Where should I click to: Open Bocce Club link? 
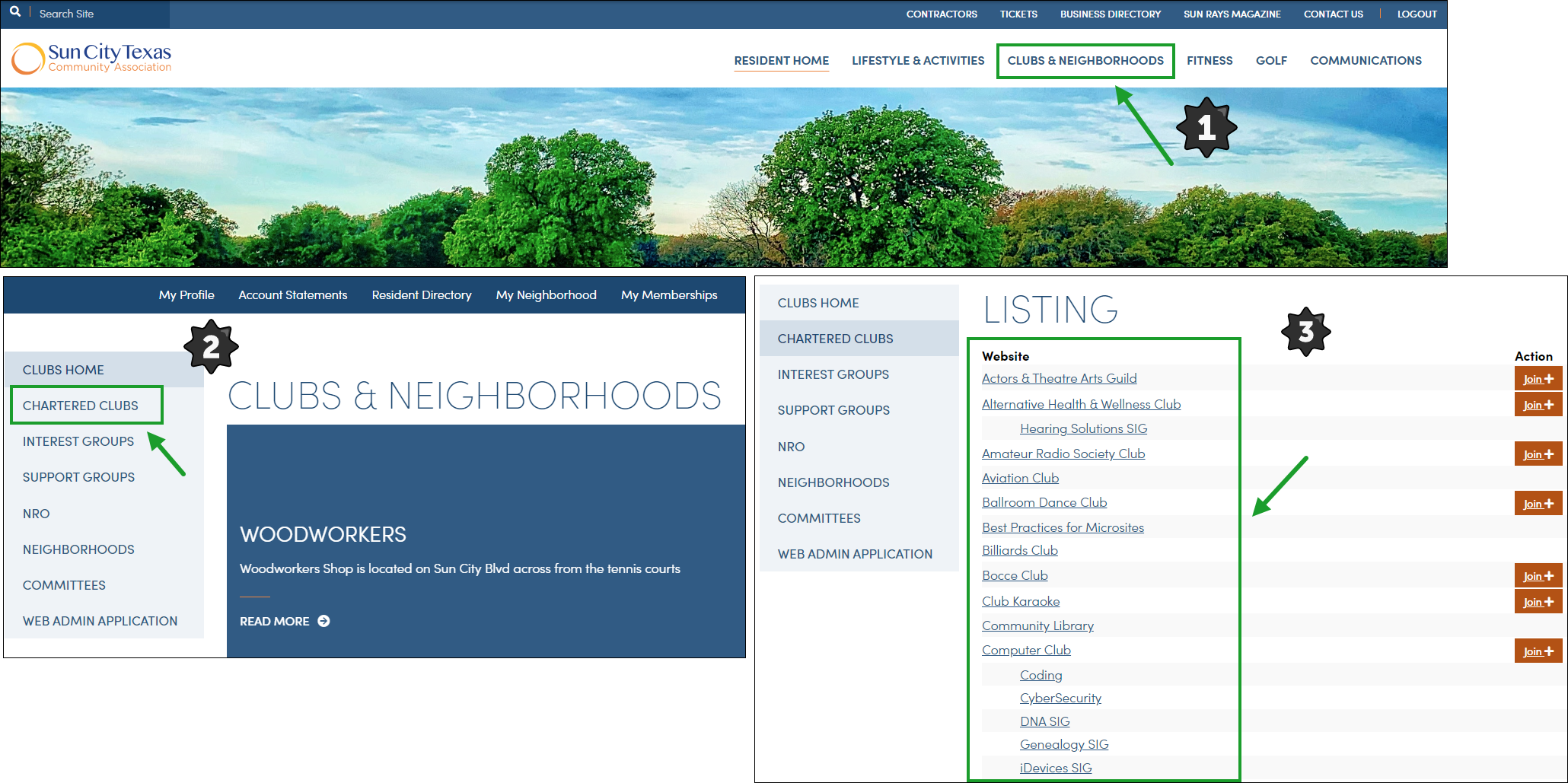tap(1015, 575)
